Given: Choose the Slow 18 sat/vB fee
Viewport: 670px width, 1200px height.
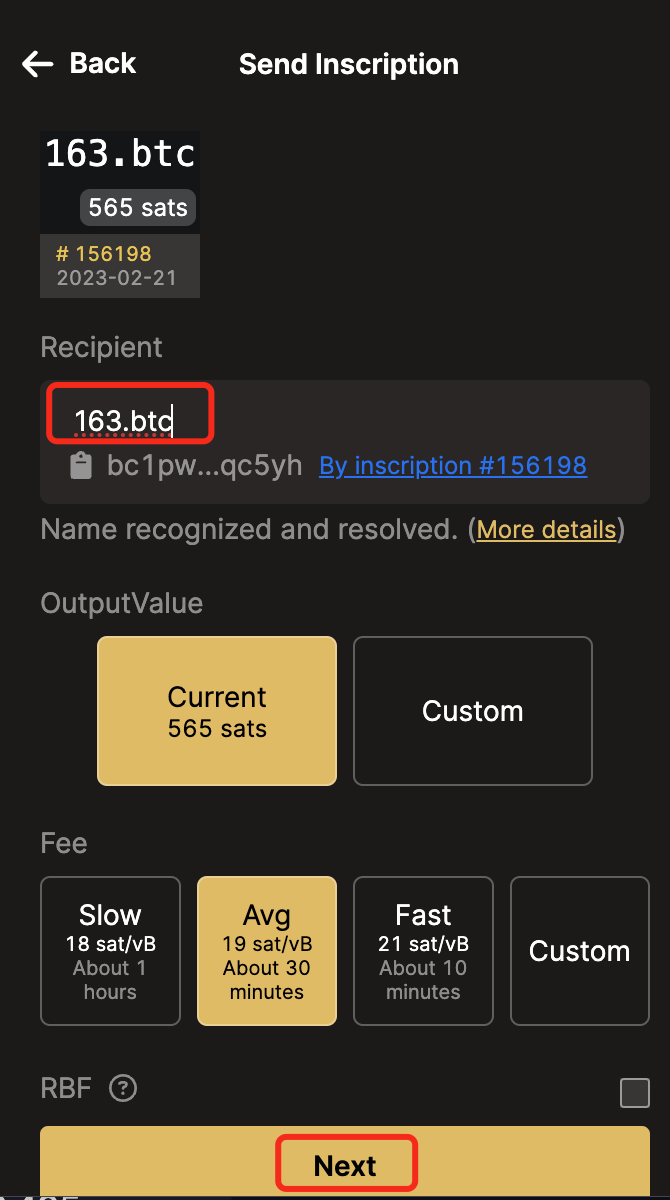Looking at the screenshot, I should coord(110,951).
